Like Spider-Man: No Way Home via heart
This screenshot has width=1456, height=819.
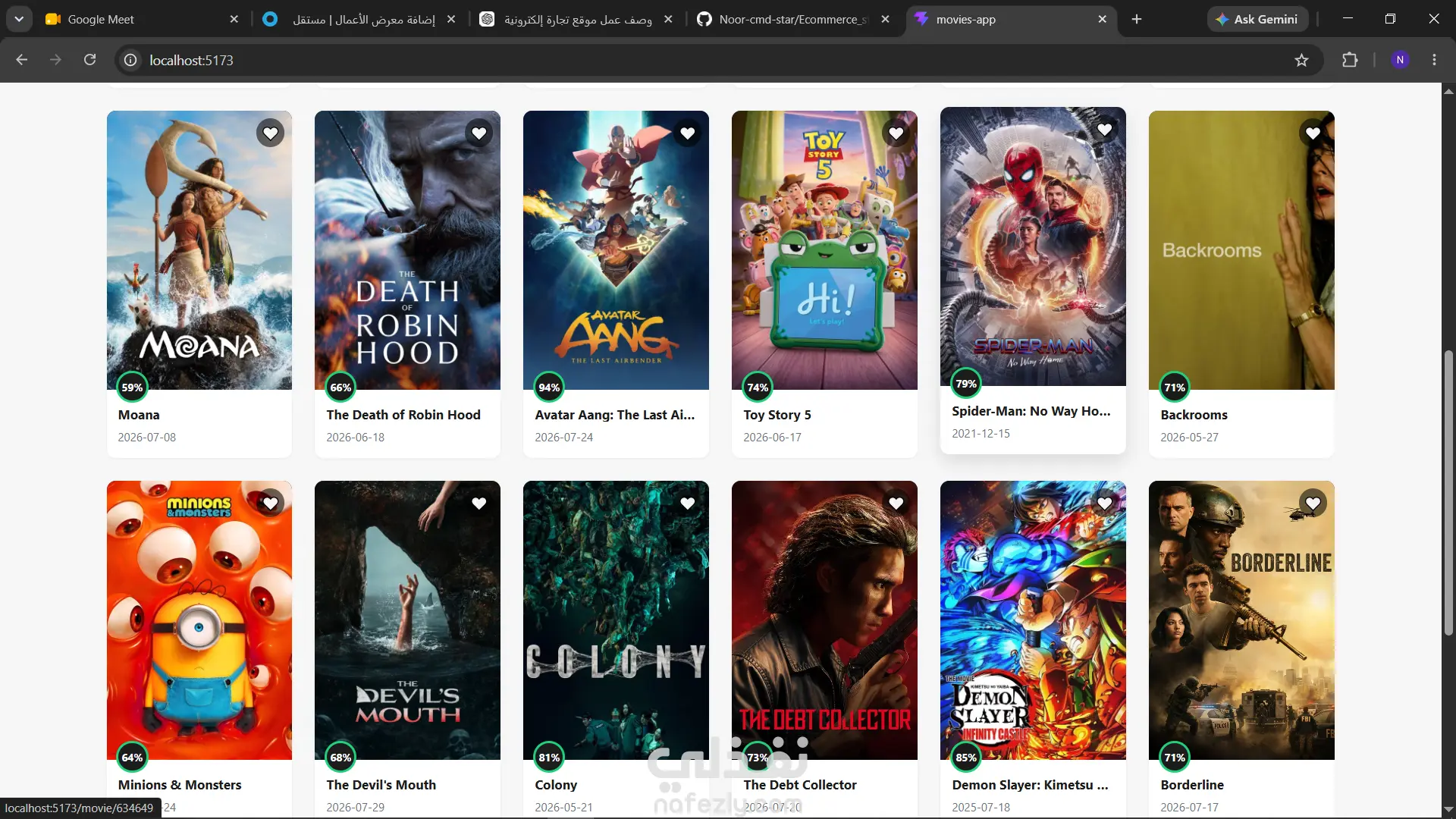1105,130
